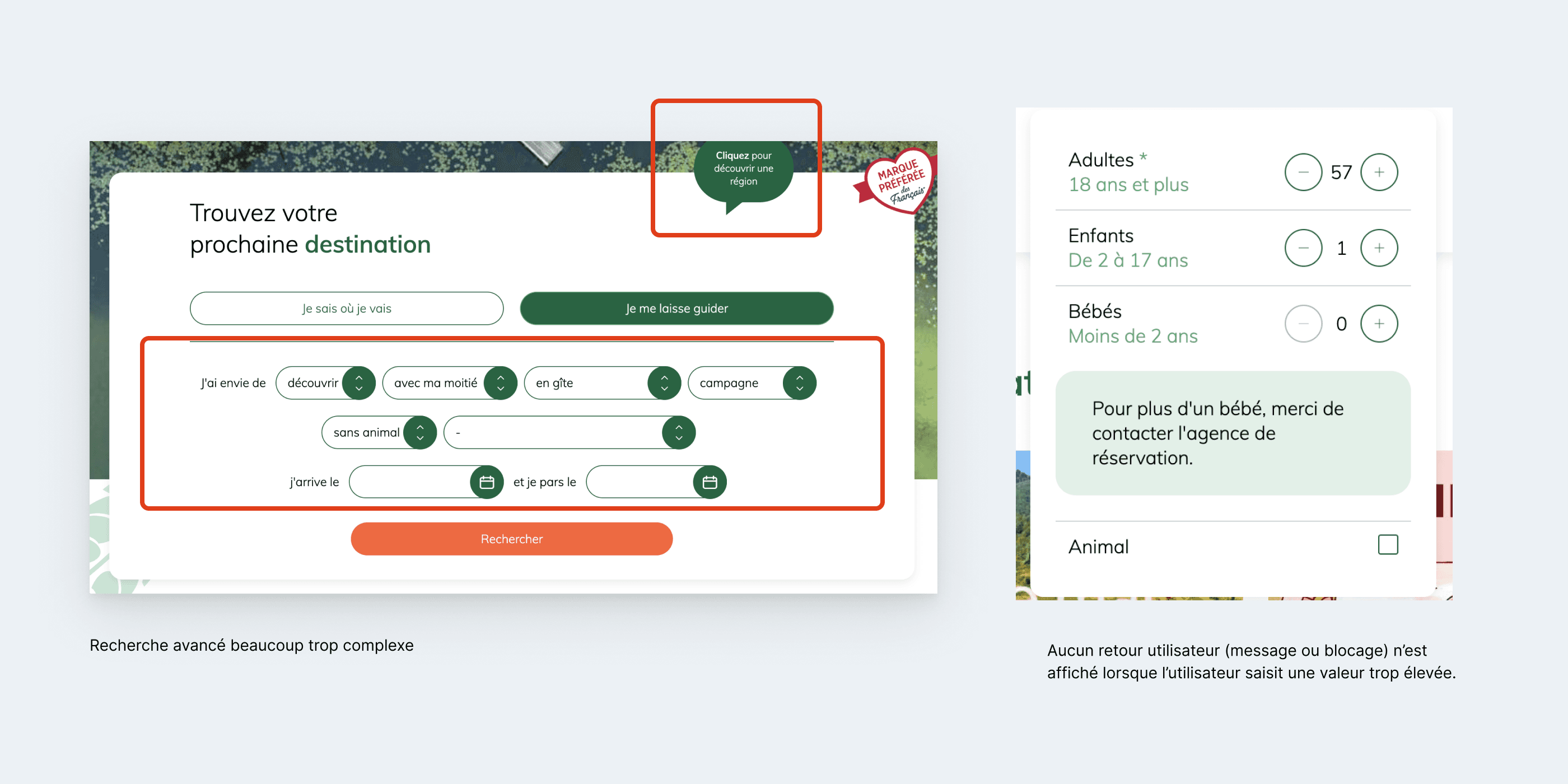Decrease the Adultes count with minus
Viewport: 1568px width, 784px height.
(1303, 172)
